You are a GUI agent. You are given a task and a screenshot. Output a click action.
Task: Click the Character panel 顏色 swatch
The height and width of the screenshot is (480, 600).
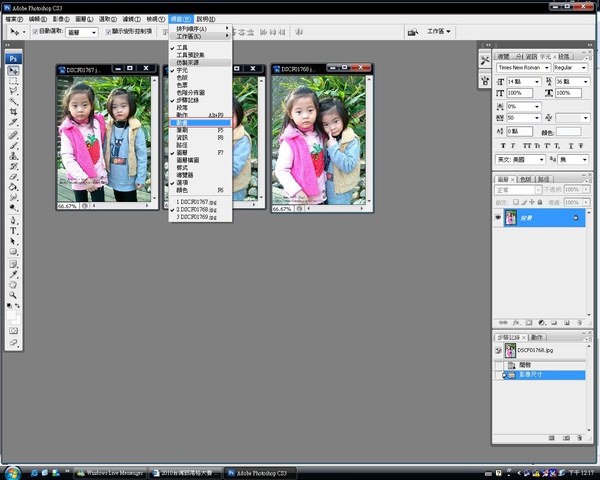(x=568, y=132)
